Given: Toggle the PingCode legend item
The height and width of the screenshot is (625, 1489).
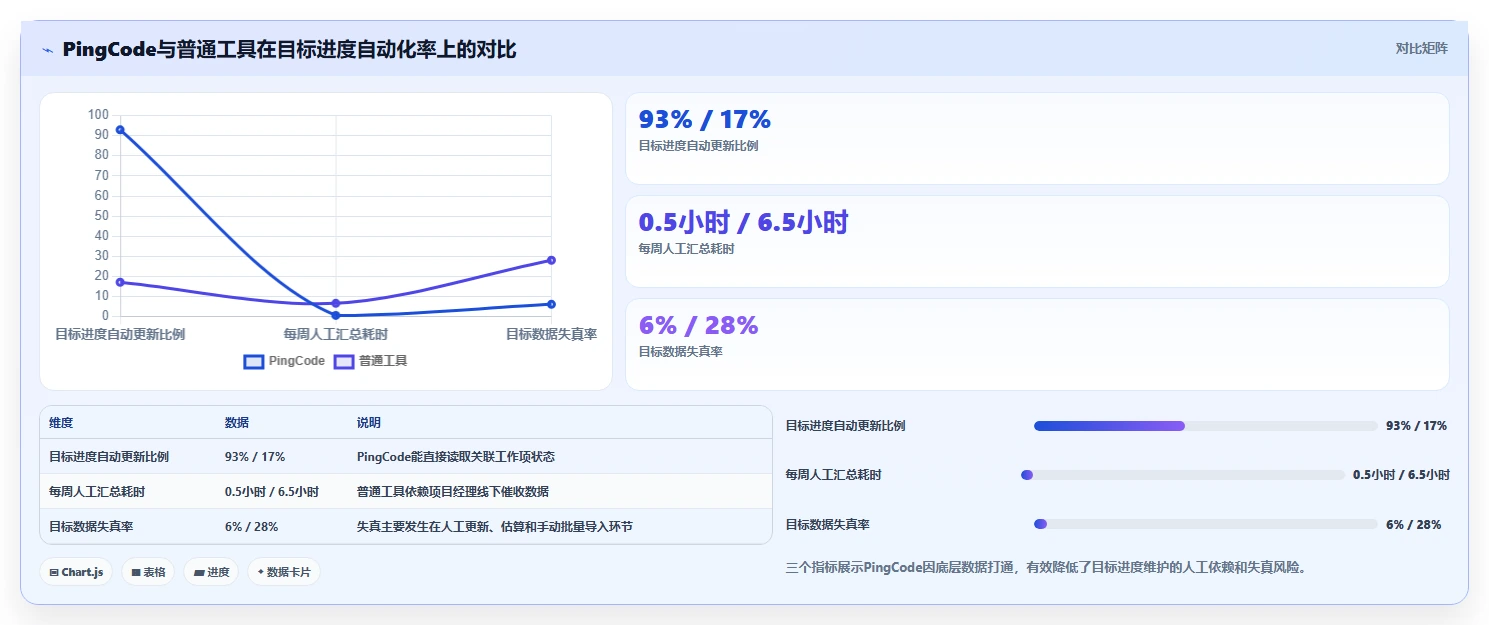Looking at the screenshot, I should pos(285,361).
